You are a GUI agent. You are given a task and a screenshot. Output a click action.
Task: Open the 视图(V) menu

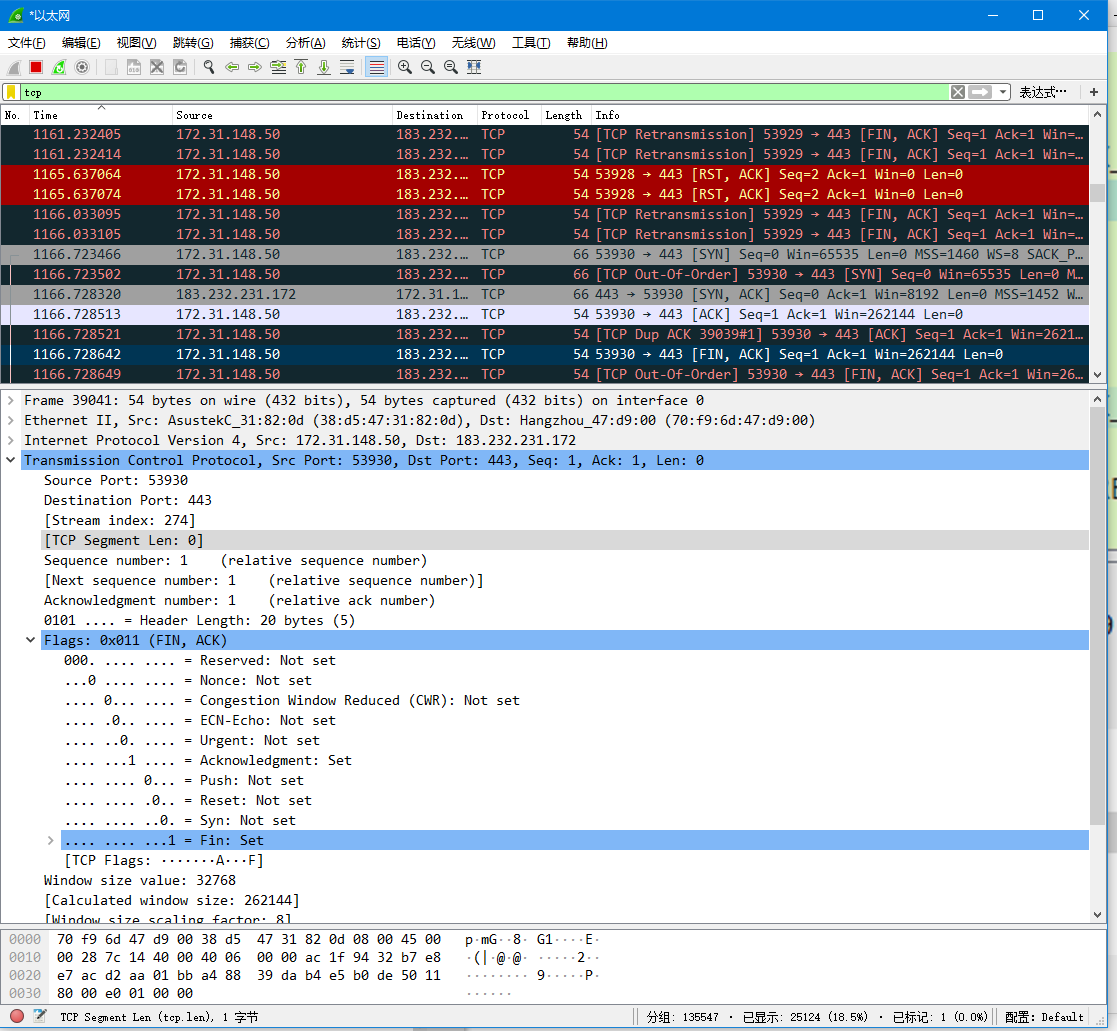point(136,43)
